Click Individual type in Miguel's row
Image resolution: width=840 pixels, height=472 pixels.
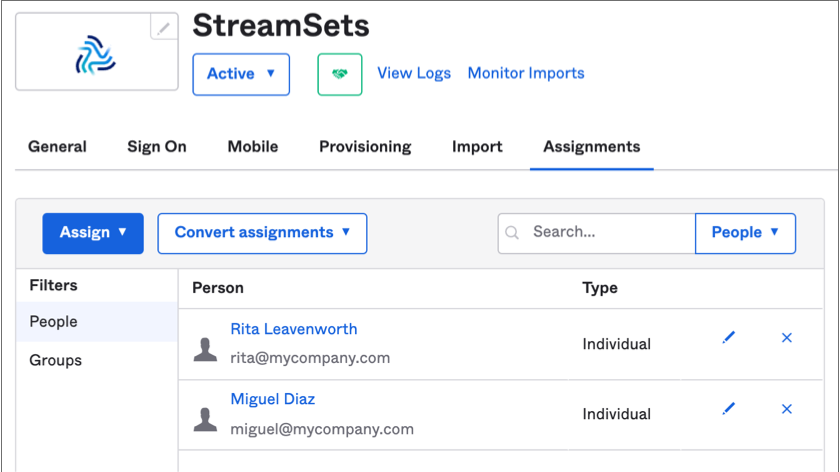pyautogui.click(x=617, y=414)
